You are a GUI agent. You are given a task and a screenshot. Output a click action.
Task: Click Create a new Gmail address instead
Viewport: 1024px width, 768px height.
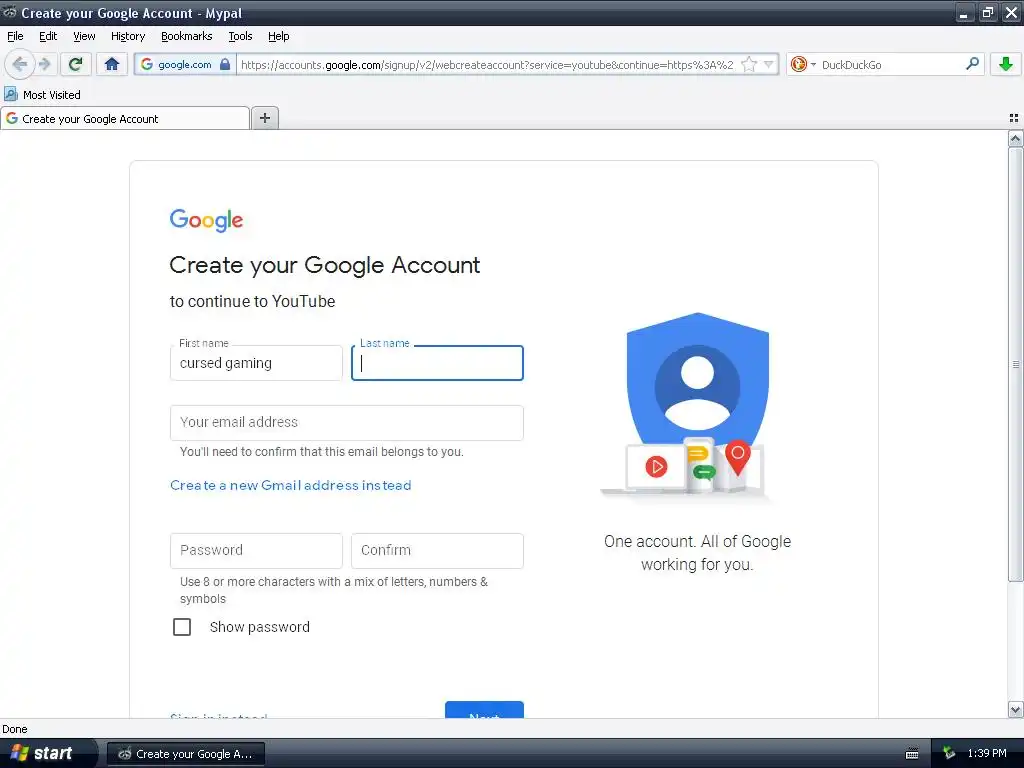click(291, 485)
